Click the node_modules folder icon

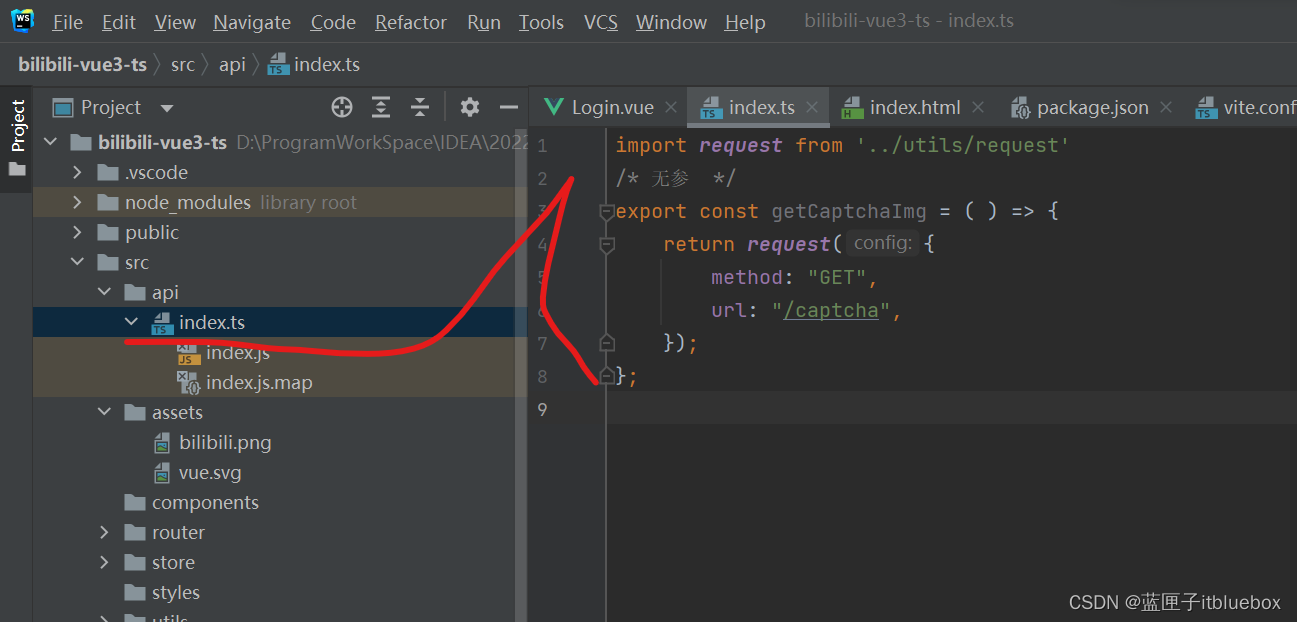coord(108,203)
